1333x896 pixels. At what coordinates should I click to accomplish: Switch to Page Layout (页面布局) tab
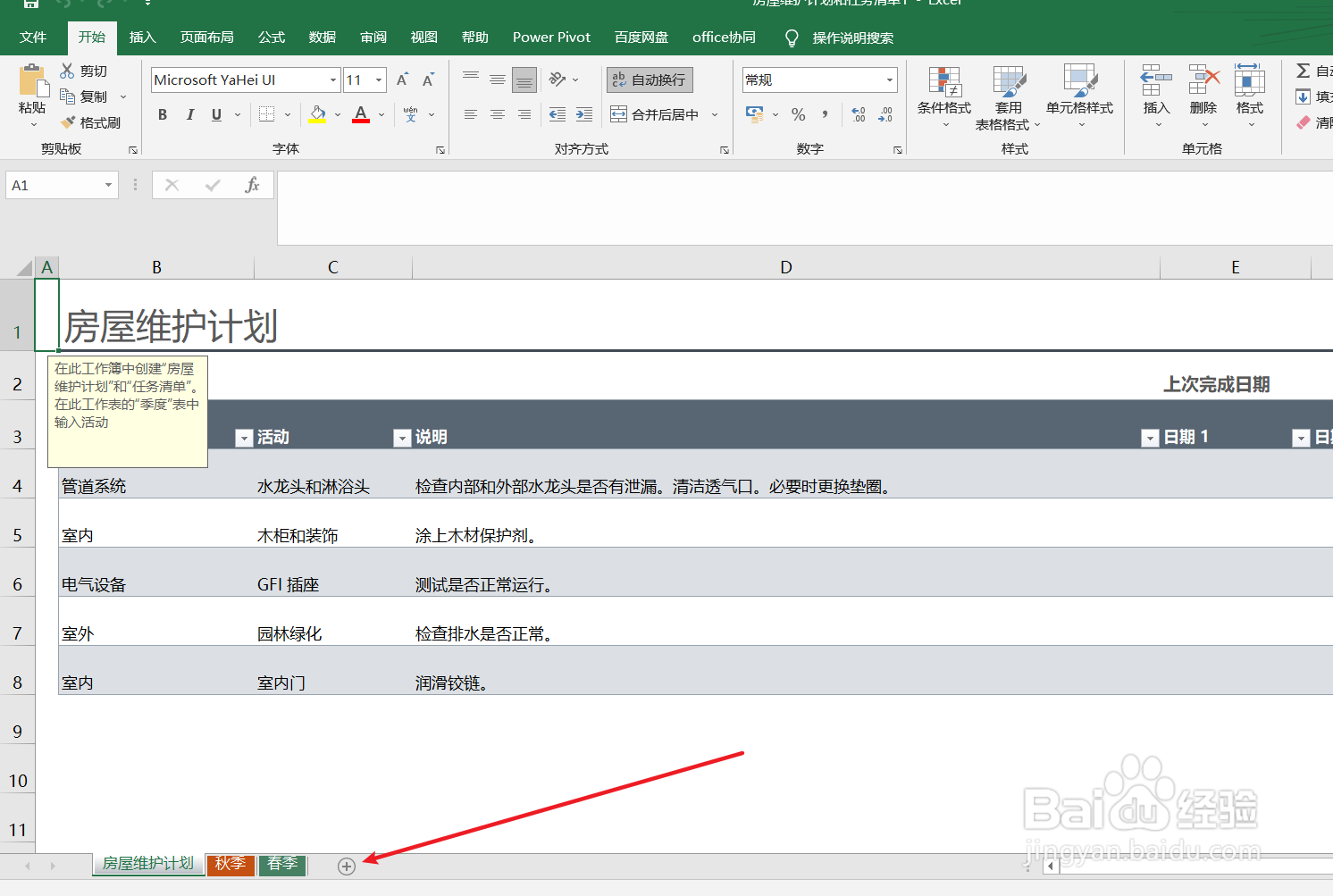[207, 38]
